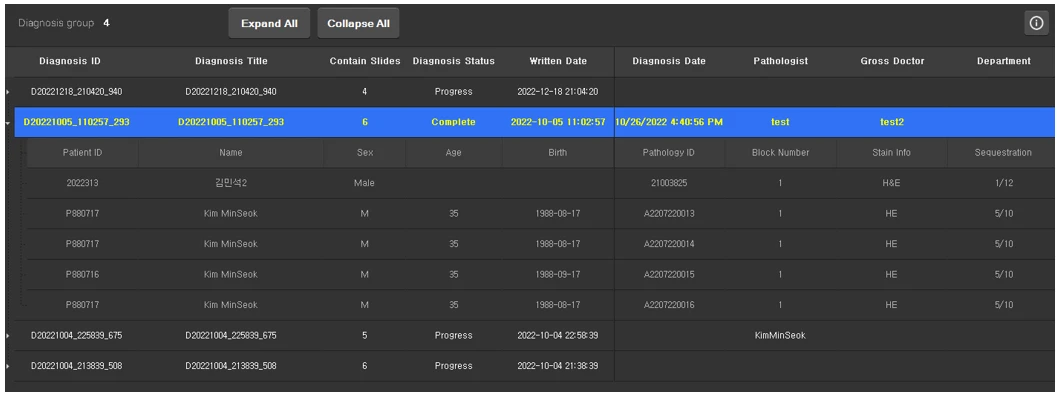Select highlighted Diagnosis ID D20221005_110257_293

[76, 122]
